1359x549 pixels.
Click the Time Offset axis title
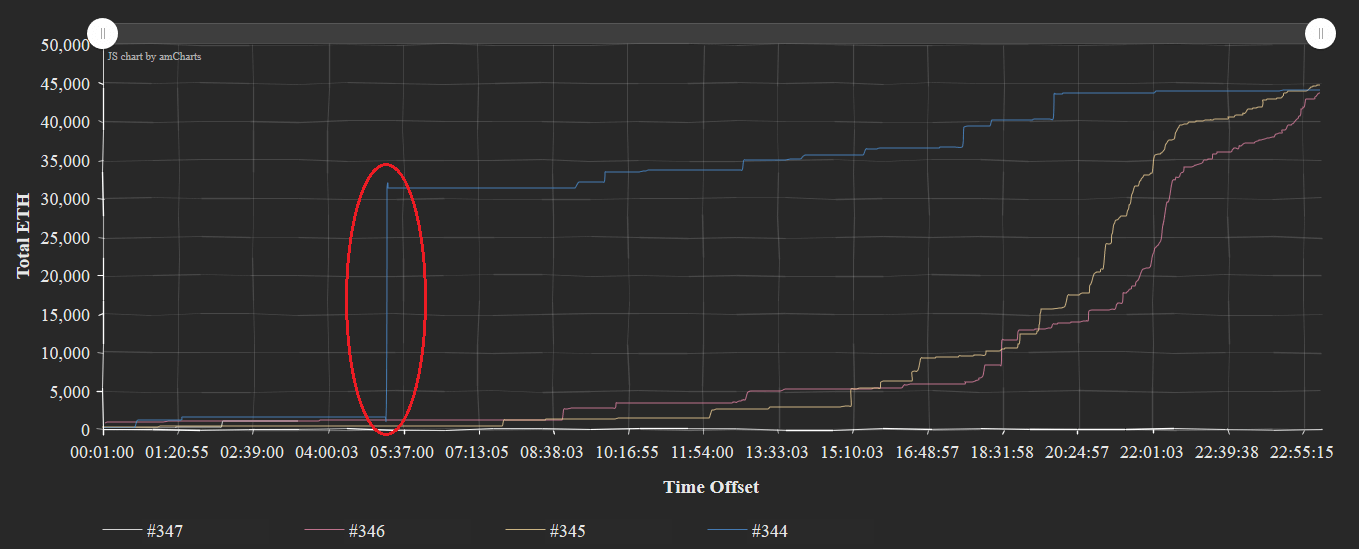711,487
